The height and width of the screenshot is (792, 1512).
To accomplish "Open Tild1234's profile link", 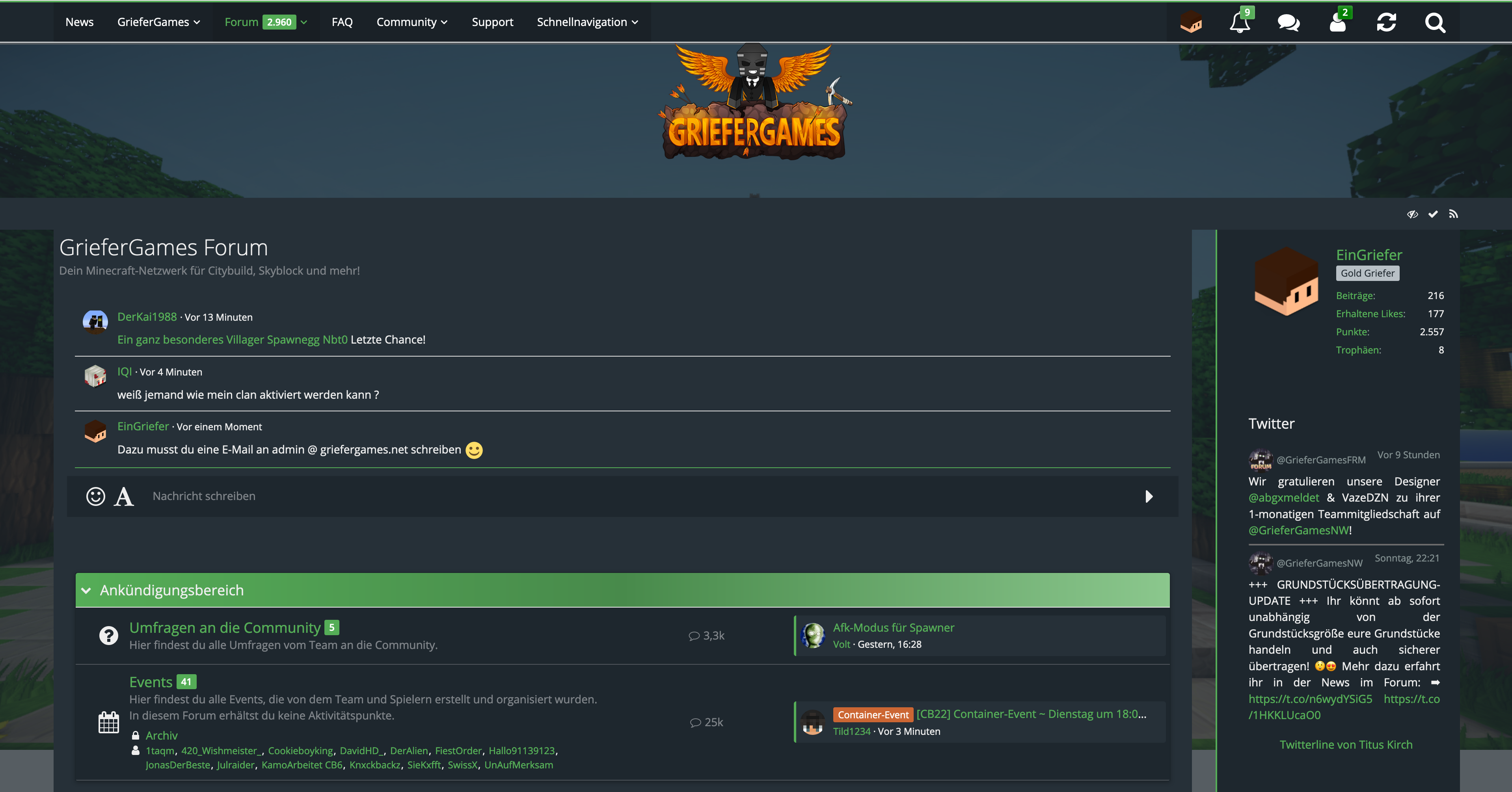I will click(852, 732).
